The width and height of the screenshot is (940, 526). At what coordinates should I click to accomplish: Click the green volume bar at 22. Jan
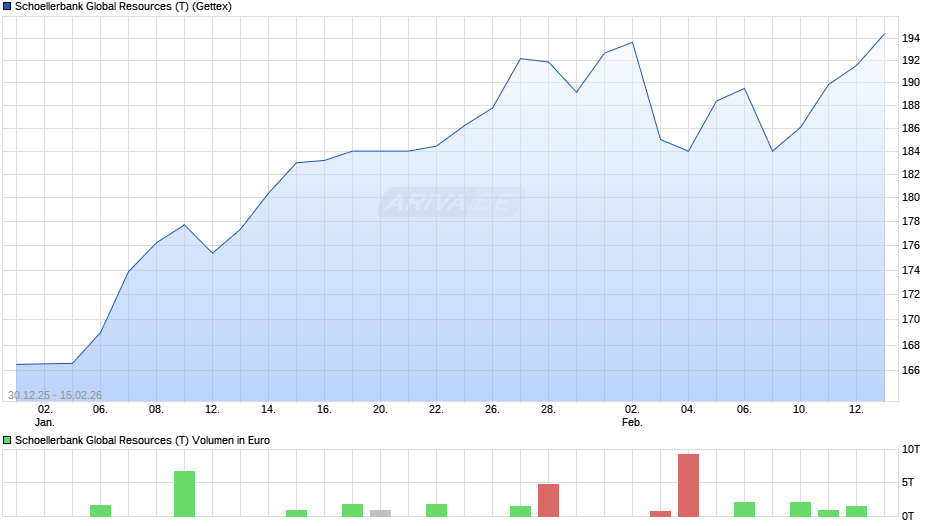click(x=436, y=510)
